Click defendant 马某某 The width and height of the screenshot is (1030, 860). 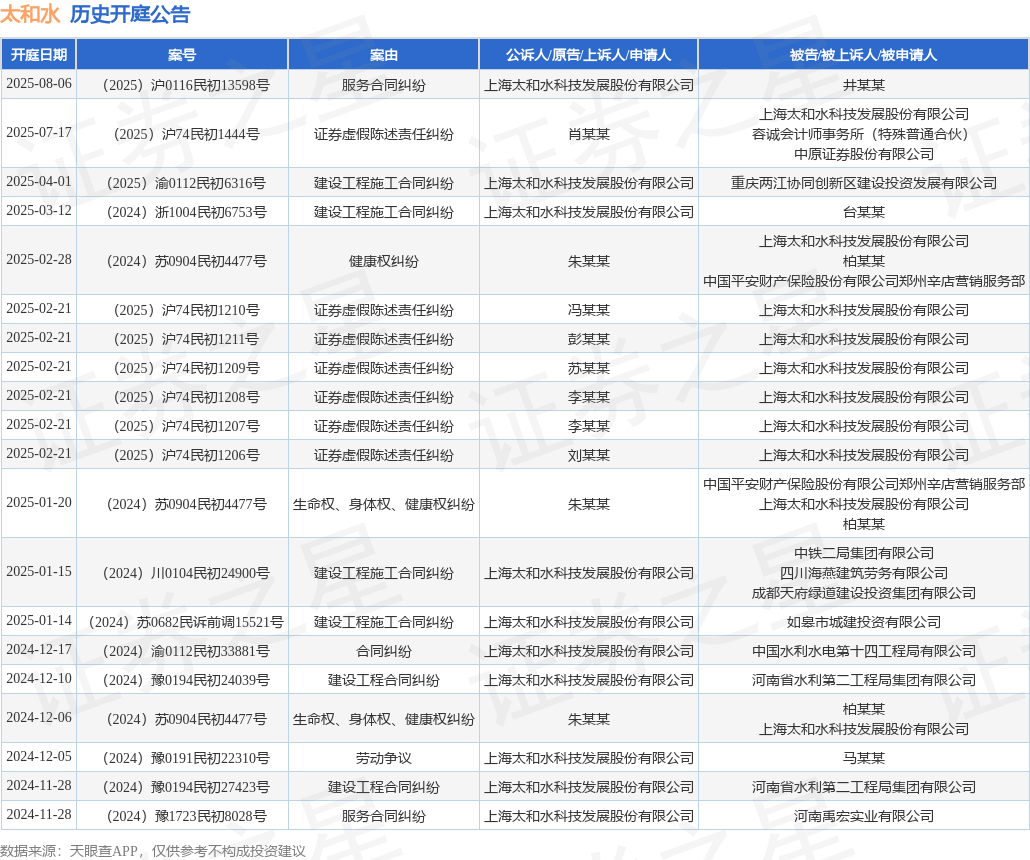pos(864,758)
